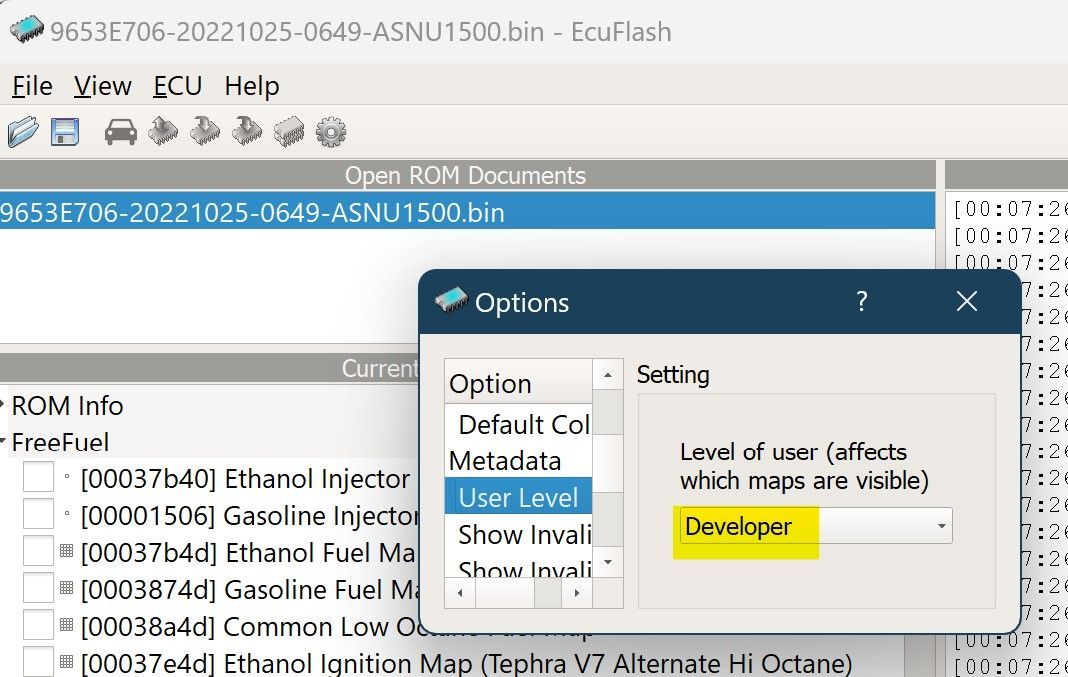Click the question mark in Options dialog
The width and height of the screenshot is (1068, 677).
(862, 302)
